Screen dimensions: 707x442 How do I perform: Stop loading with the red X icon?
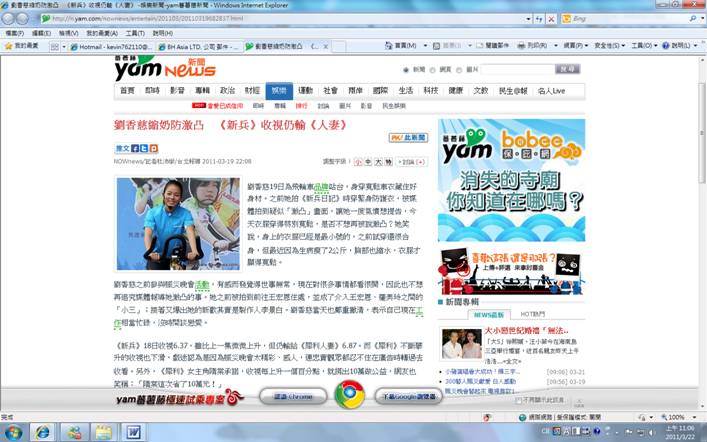point(551,19)
